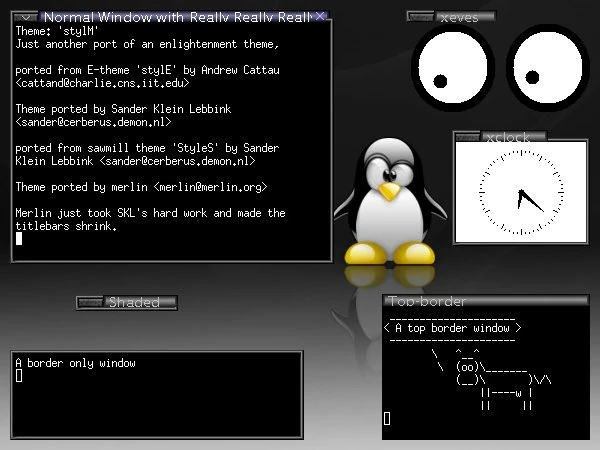Click the left eye in xeyes
600x450 pixels.
click(x=453, y=68)
